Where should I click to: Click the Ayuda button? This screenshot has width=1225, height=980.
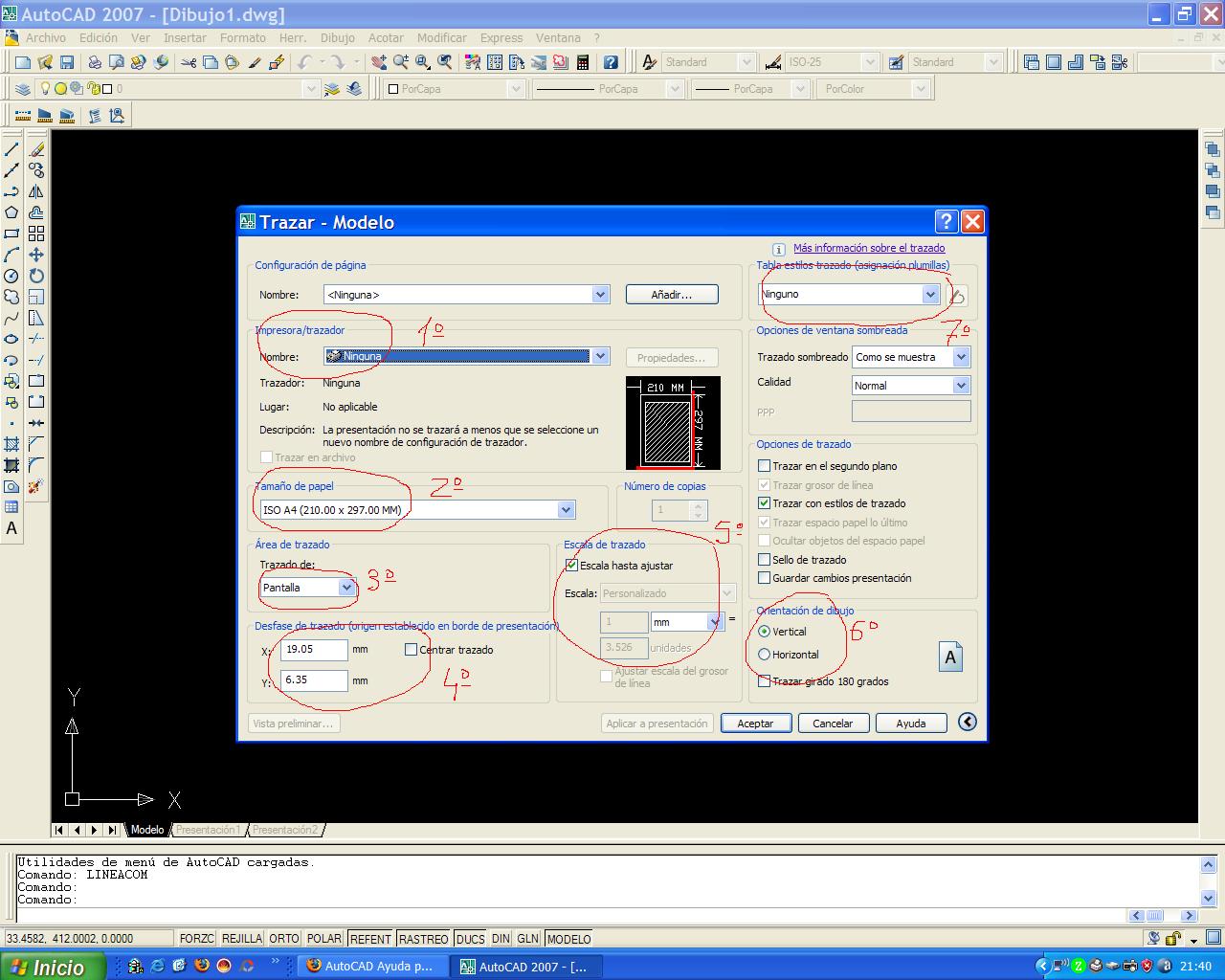point(911,724)
